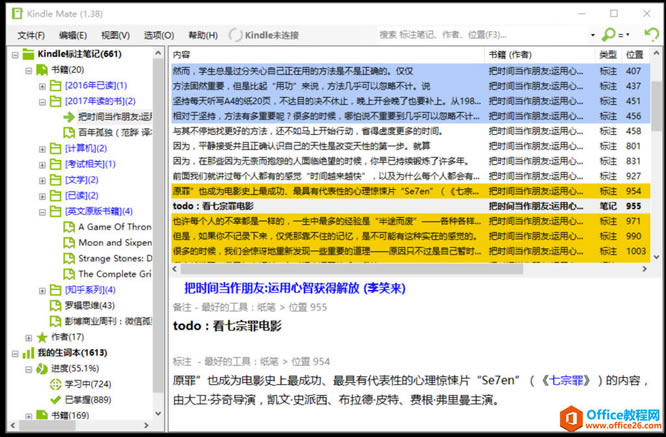Click the 2016年已读 folder icon
Image resolution: width=666 pixels, height=437 pixels.
(x=55, y=85)
